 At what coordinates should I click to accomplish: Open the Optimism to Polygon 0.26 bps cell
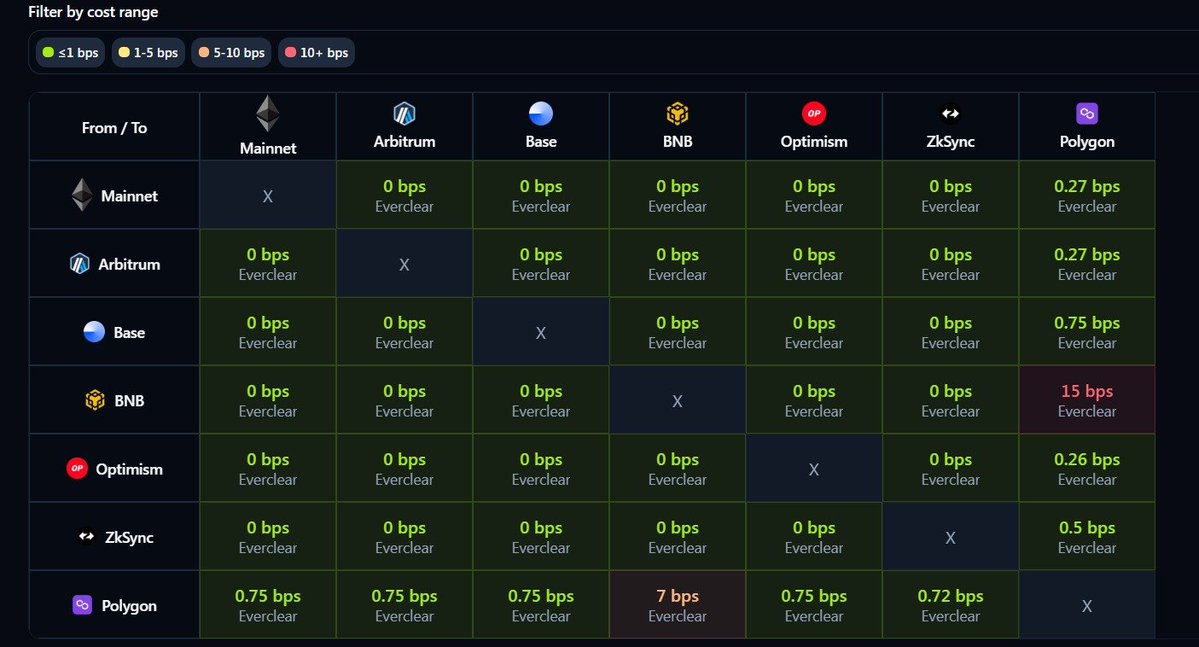(x=1087, y=468)
